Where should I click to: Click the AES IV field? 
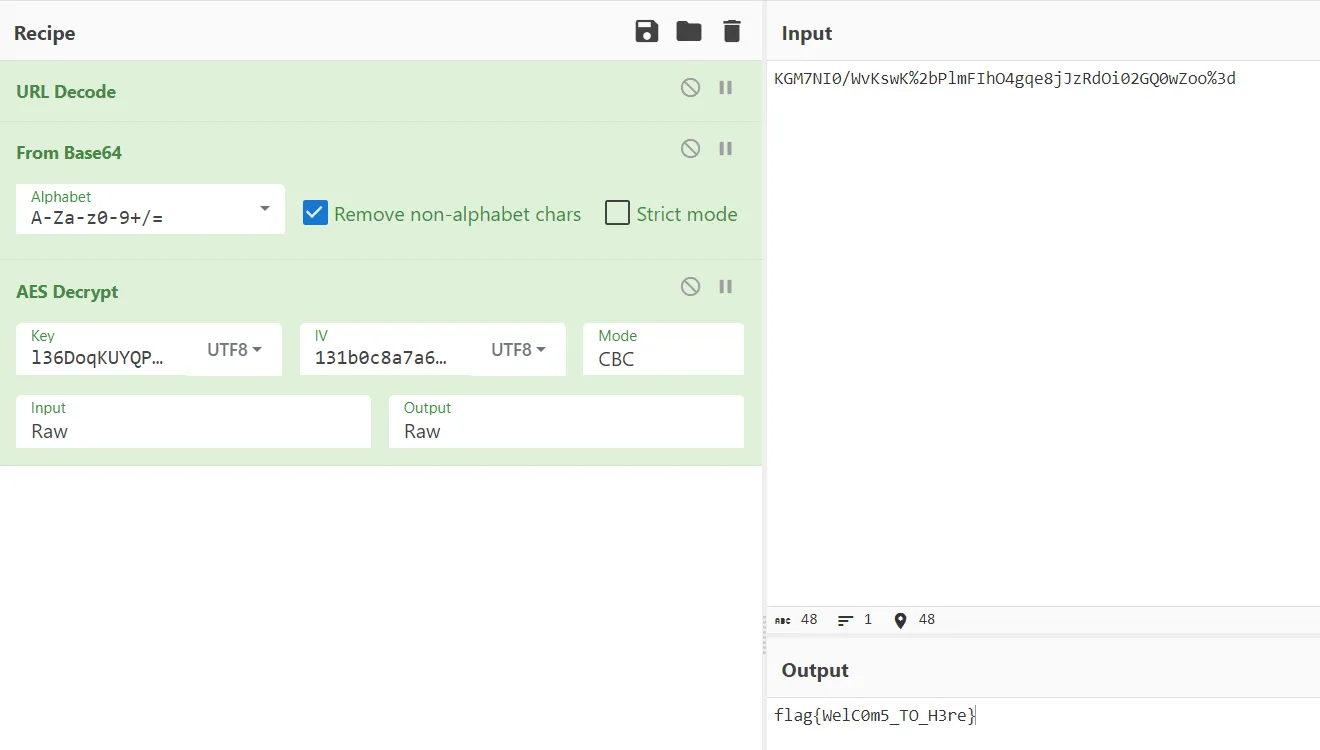pyautogui.click(x=384, y=357)
